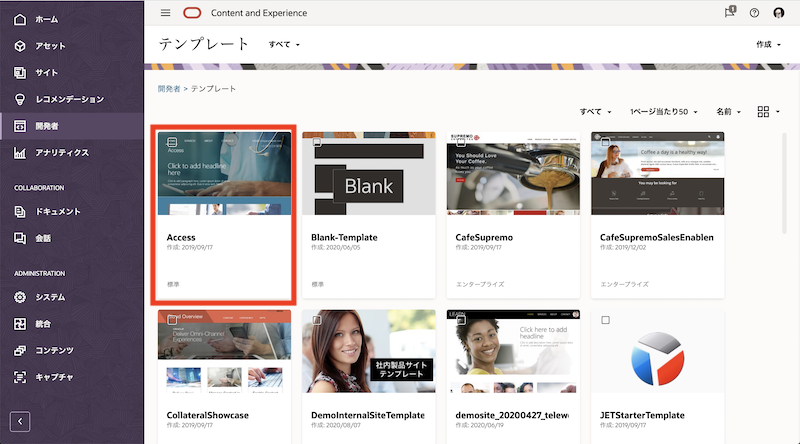
Task: Click the Oracle logo icon
Action: pyautogui.click(x=192, y=13)
